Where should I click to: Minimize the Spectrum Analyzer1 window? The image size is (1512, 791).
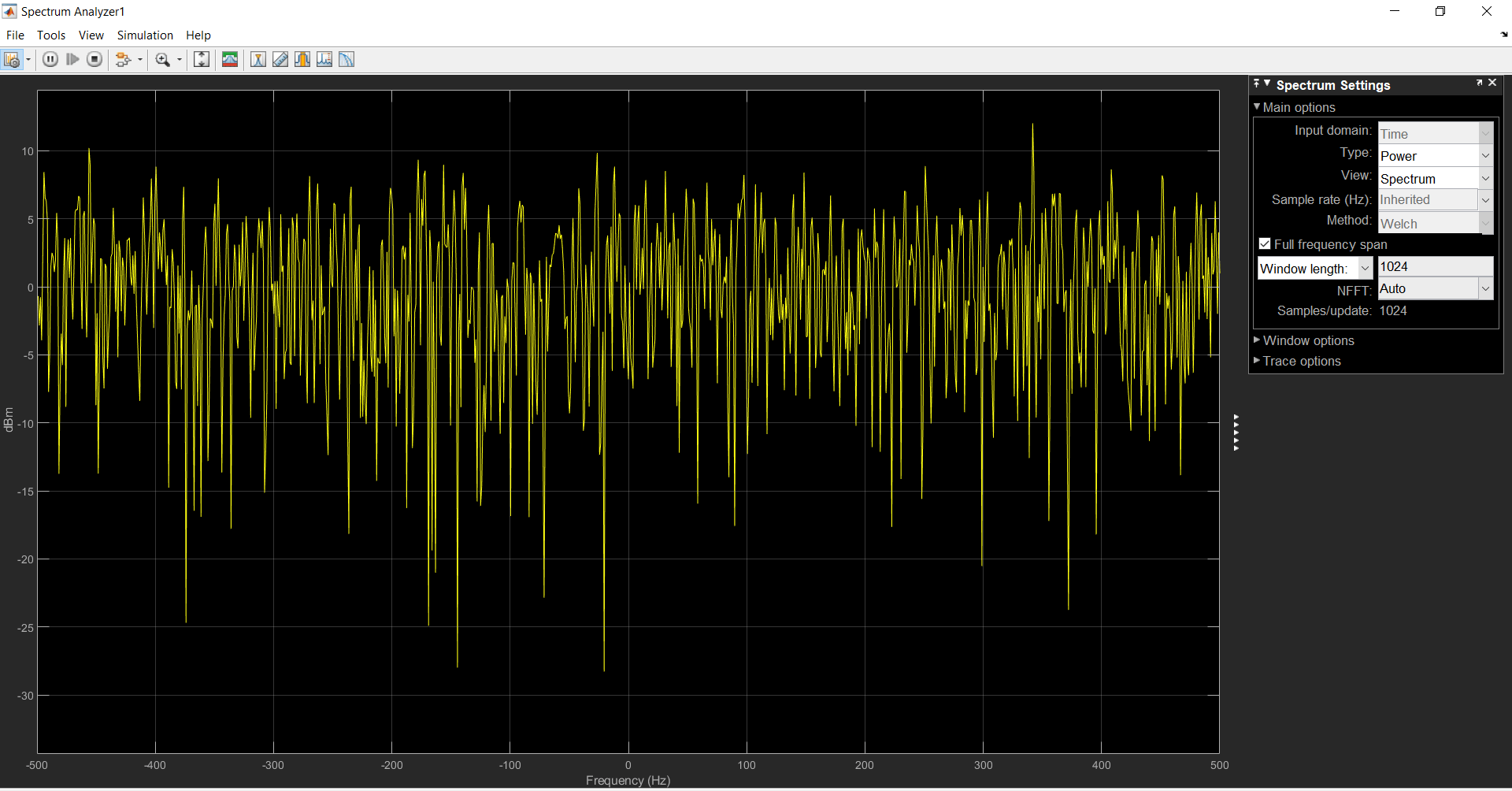[1395, 11]
